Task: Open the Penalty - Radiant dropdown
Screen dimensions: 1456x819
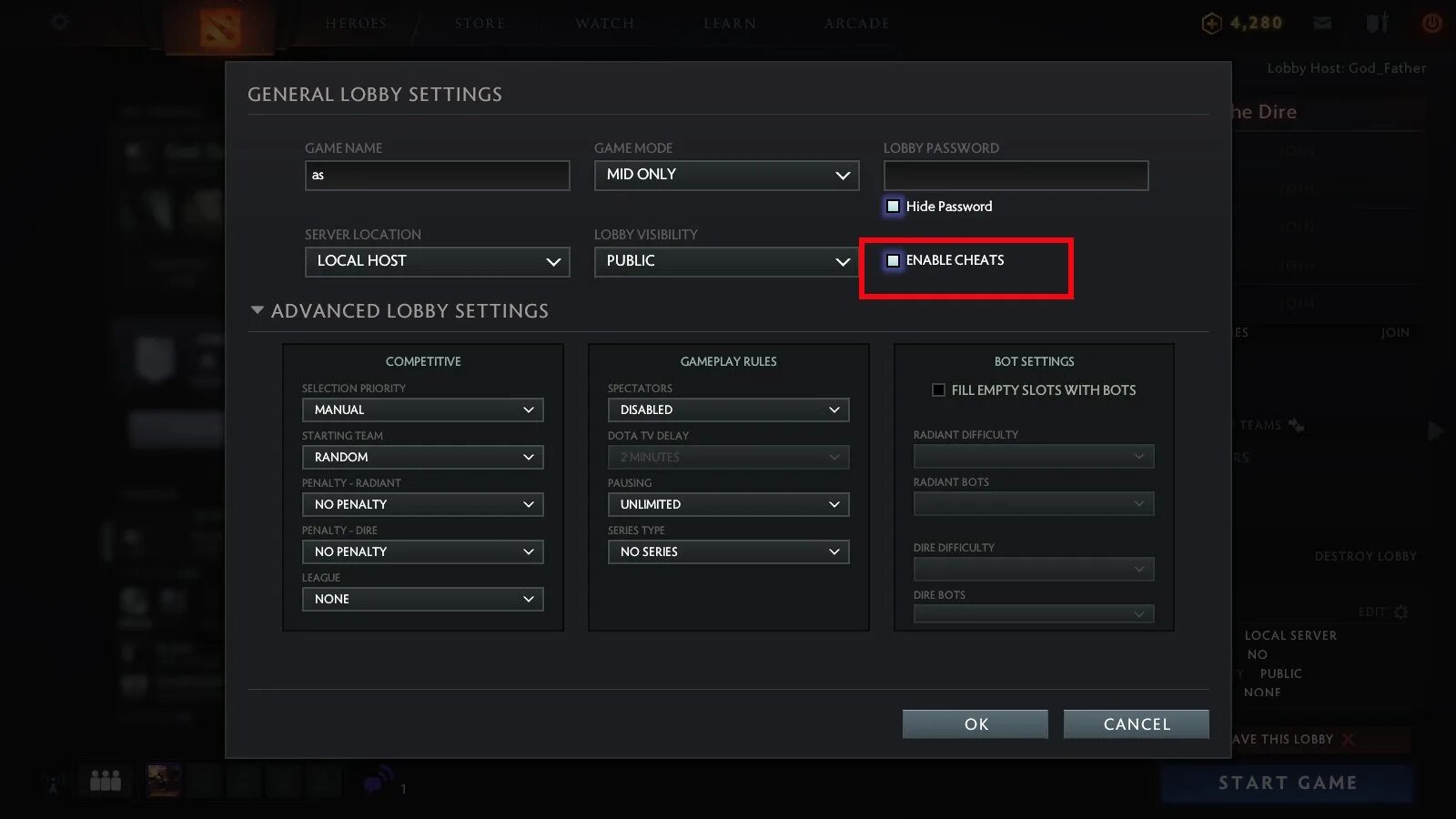Action: 423,504
